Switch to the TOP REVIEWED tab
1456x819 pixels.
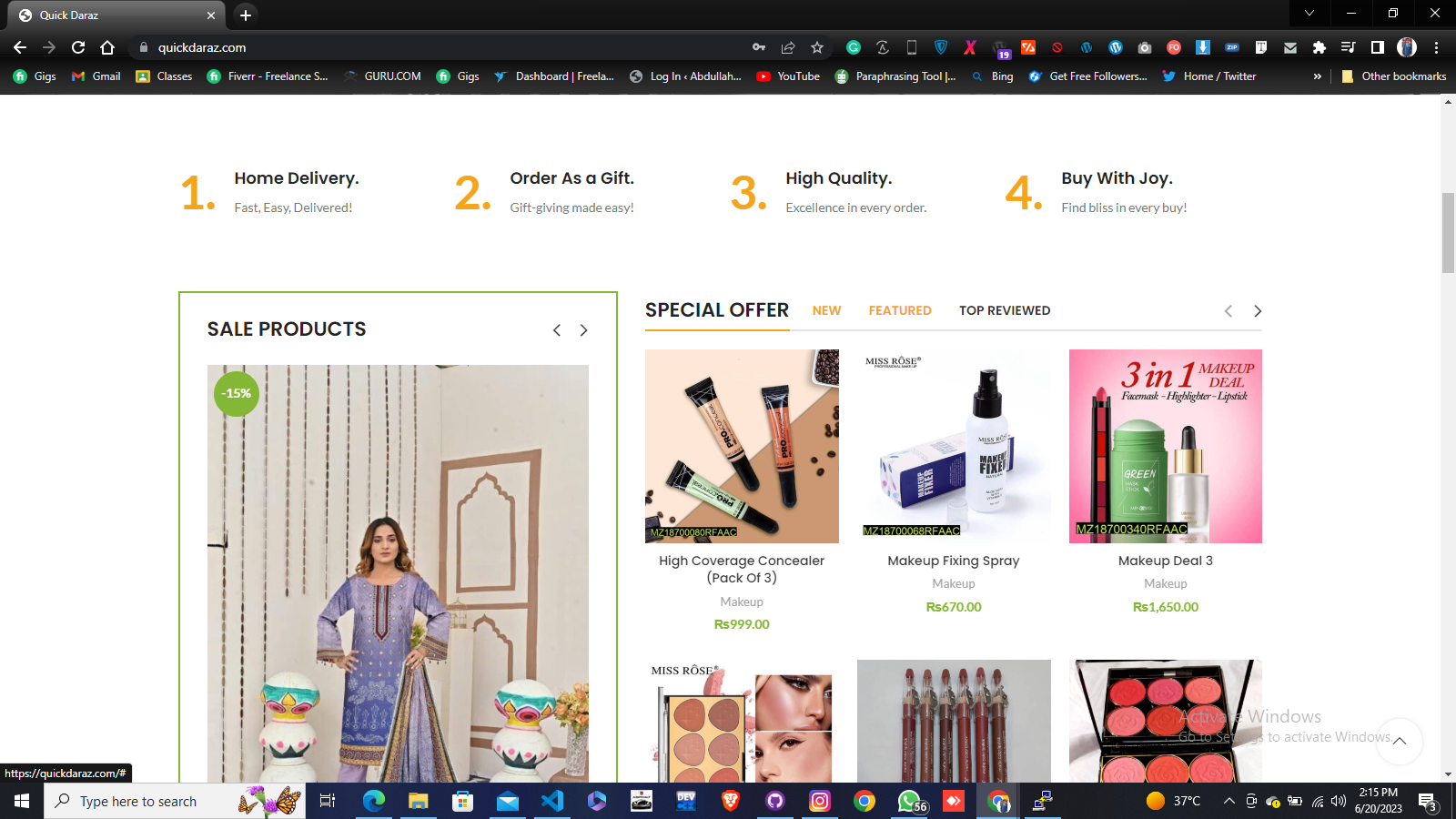(x=1005, y=310)
